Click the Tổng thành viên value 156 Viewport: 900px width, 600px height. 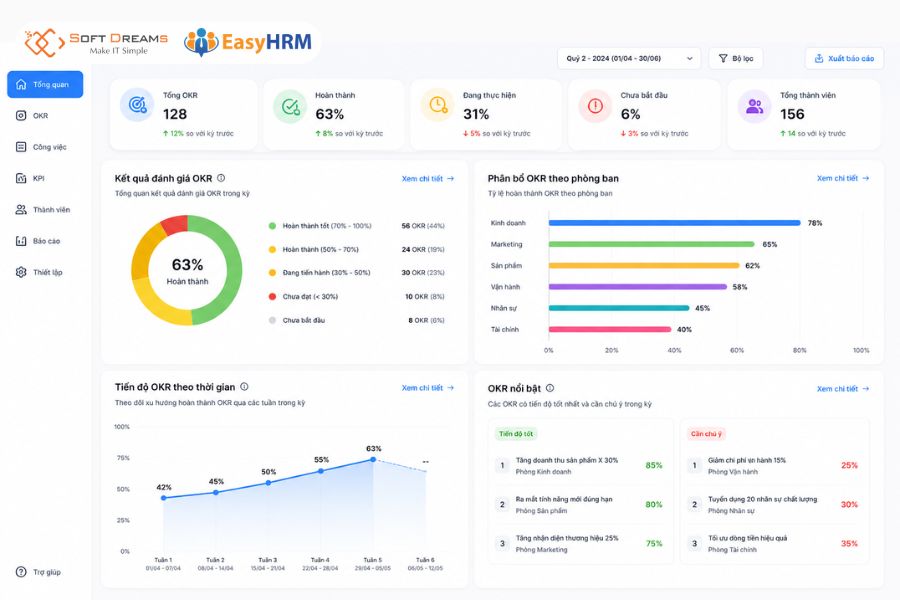792,114
